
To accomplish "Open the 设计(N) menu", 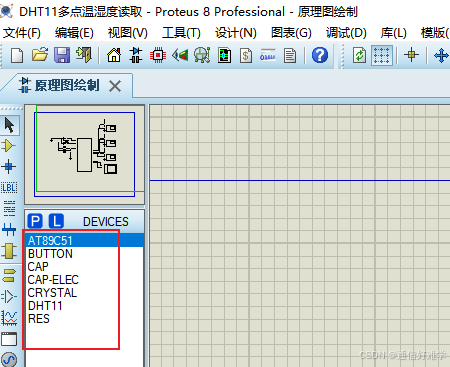I will [236, 33].
